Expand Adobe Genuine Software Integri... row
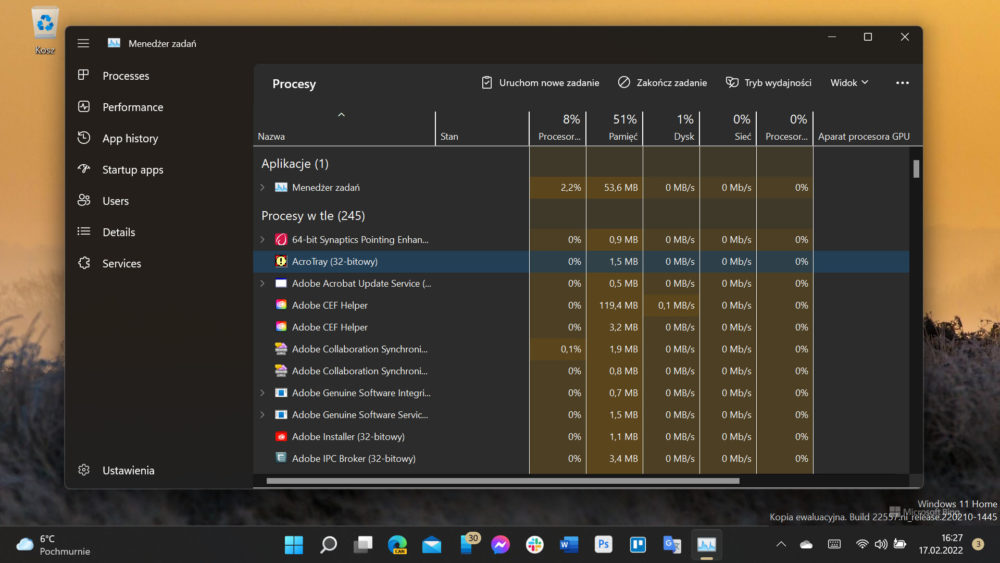Image resolution: width=1000 pixels, height=563 pixels. [262, 393]
